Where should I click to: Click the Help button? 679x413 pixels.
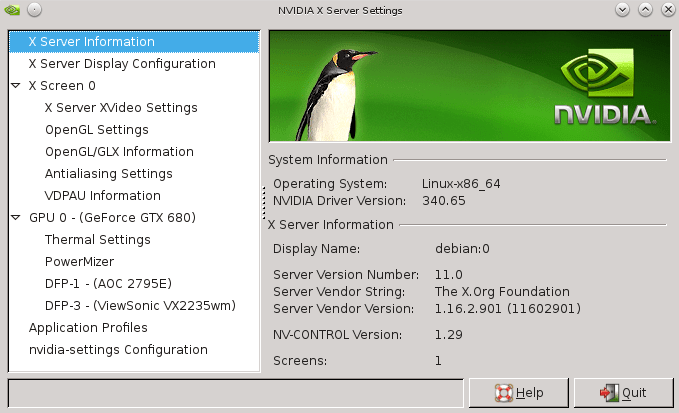519,393
